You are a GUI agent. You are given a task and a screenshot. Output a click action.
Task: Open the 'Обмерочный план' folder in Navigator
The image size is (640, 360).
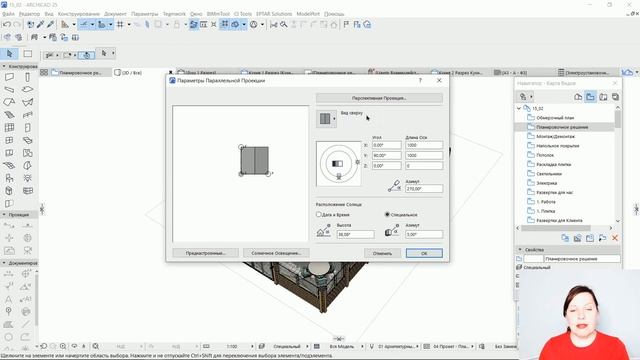[555, 118]
